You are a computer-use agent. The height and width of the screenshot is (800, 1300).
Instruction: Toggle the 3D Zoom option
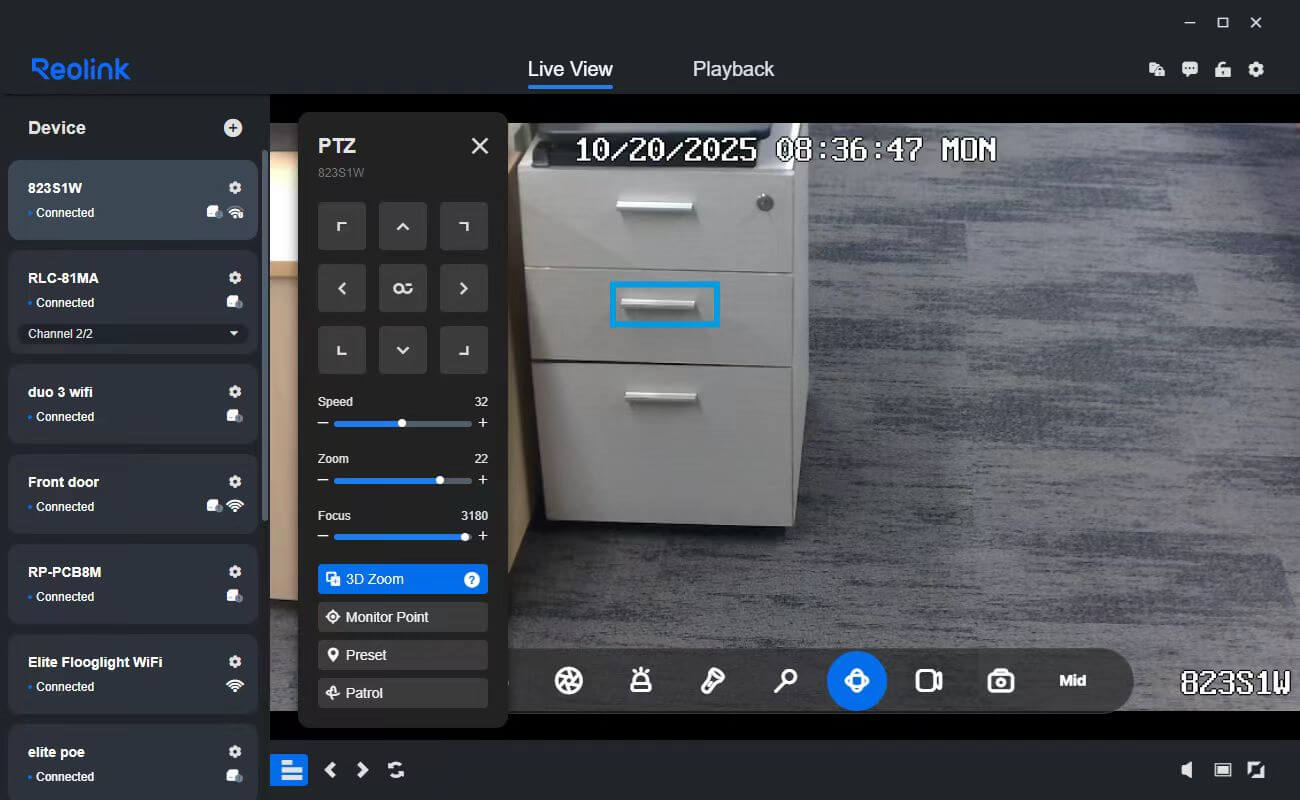point(403,579)
